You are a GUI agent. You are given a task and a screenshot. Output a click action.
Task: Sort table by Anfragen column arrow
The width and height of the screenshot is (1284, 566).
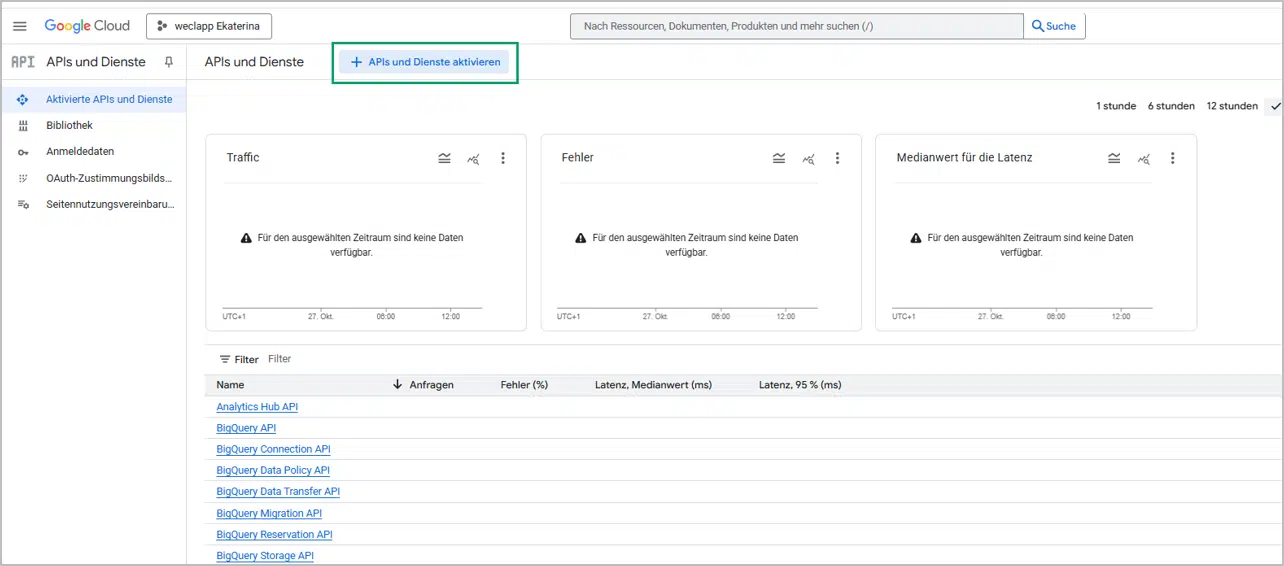pos(398,385)
